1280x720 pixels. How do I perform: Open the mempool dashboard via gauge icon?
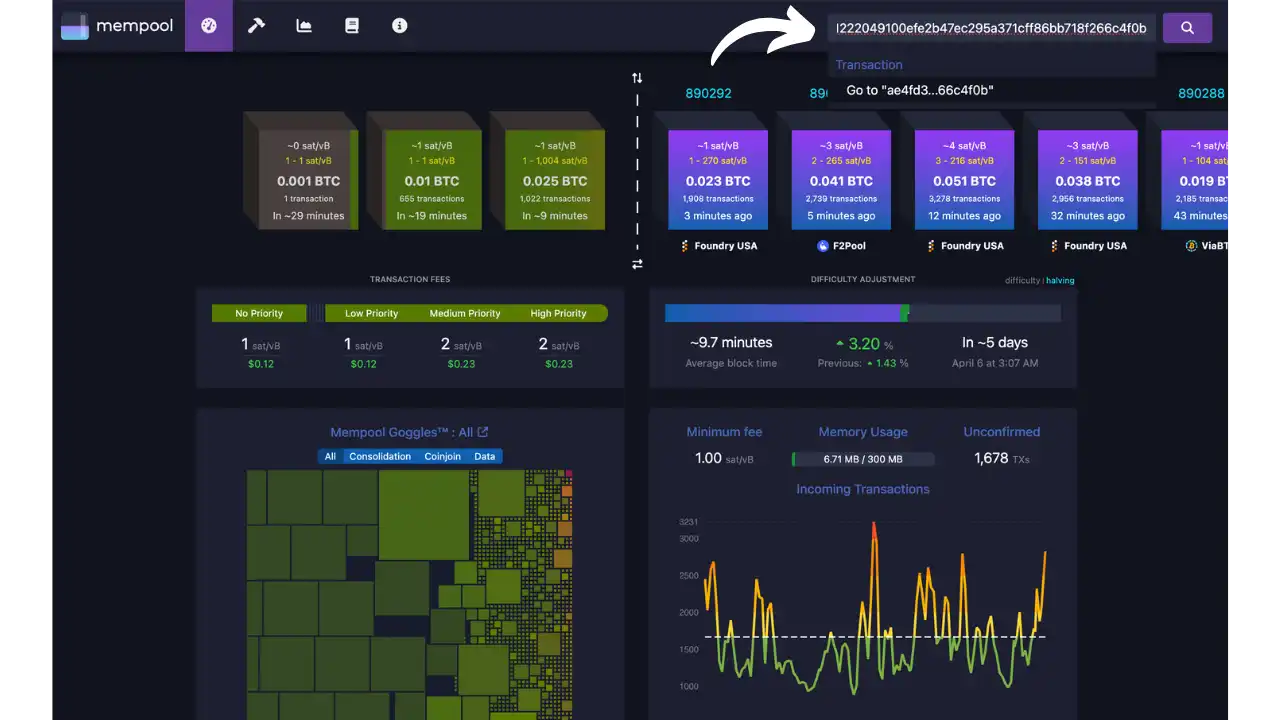(x=208, y=26)
